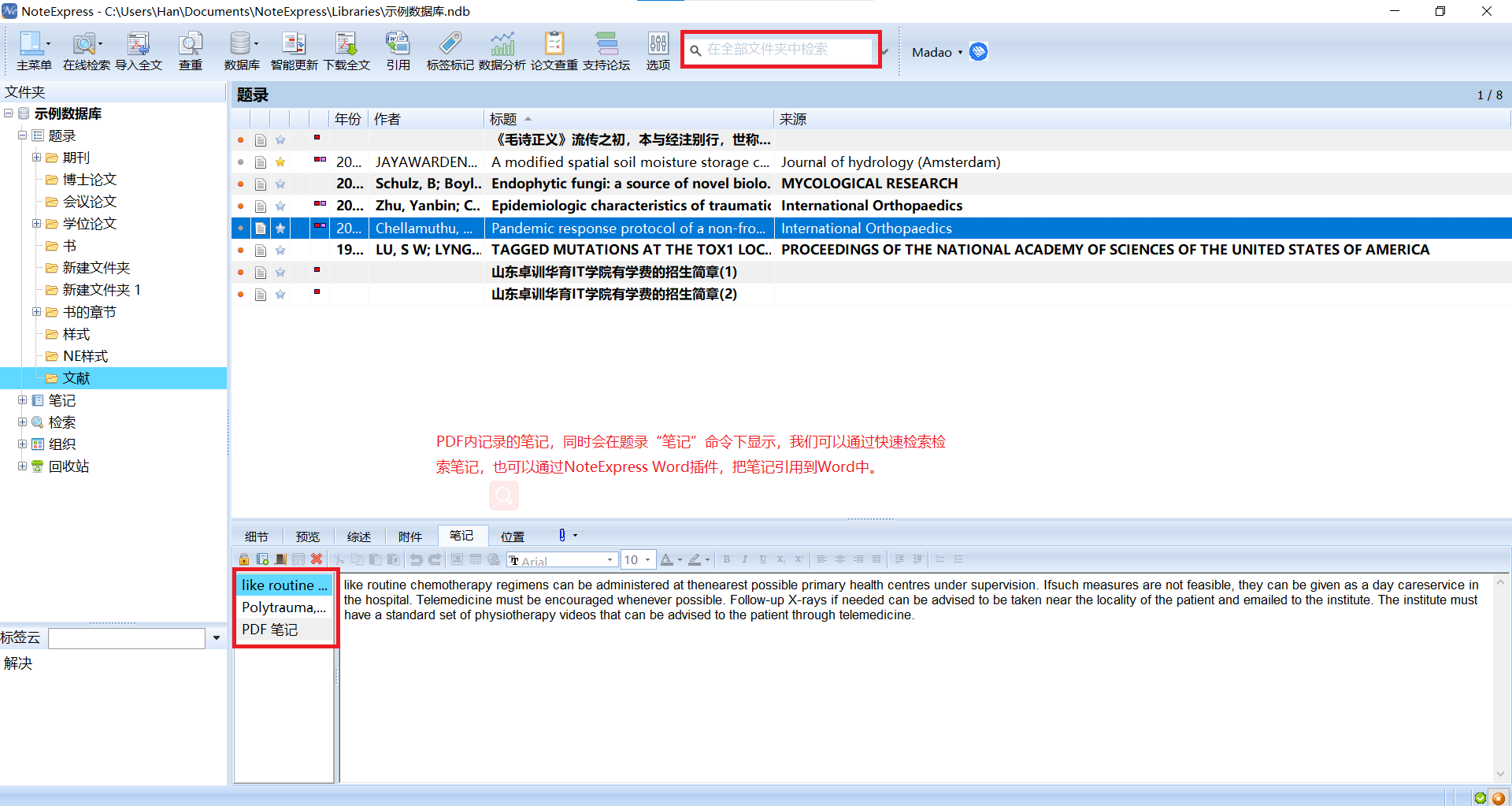Sort by the 标题 column header
Image resolution: width=1512 pixels, height=806 pixels.
tap(628, 119)
